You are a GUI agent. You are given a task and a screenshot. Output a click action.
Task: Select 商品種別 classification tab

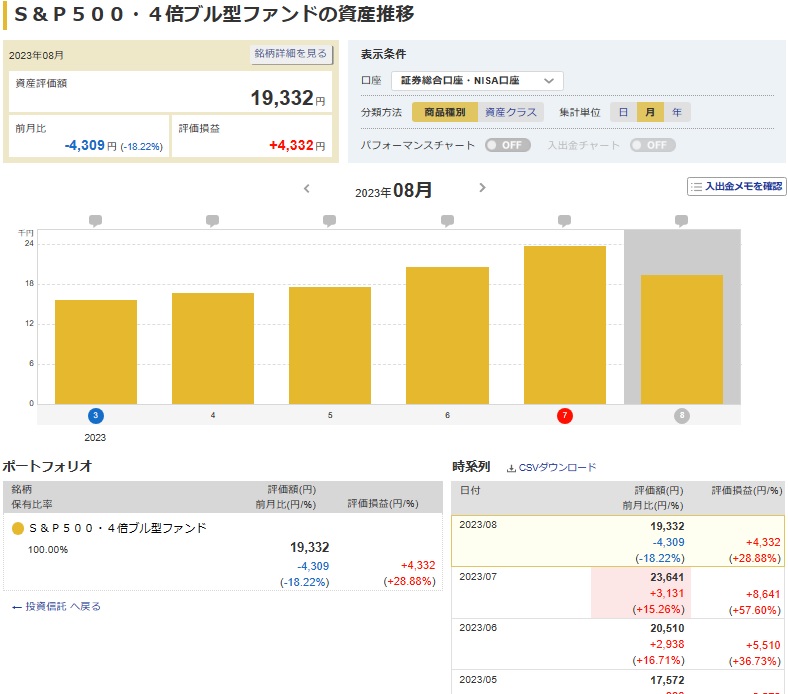click(x=445, y=112)
